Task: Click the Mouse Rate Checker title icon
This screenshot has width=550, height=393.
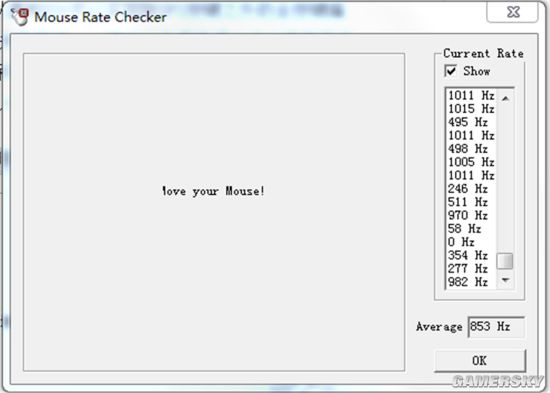Action: tap(20, 16)
